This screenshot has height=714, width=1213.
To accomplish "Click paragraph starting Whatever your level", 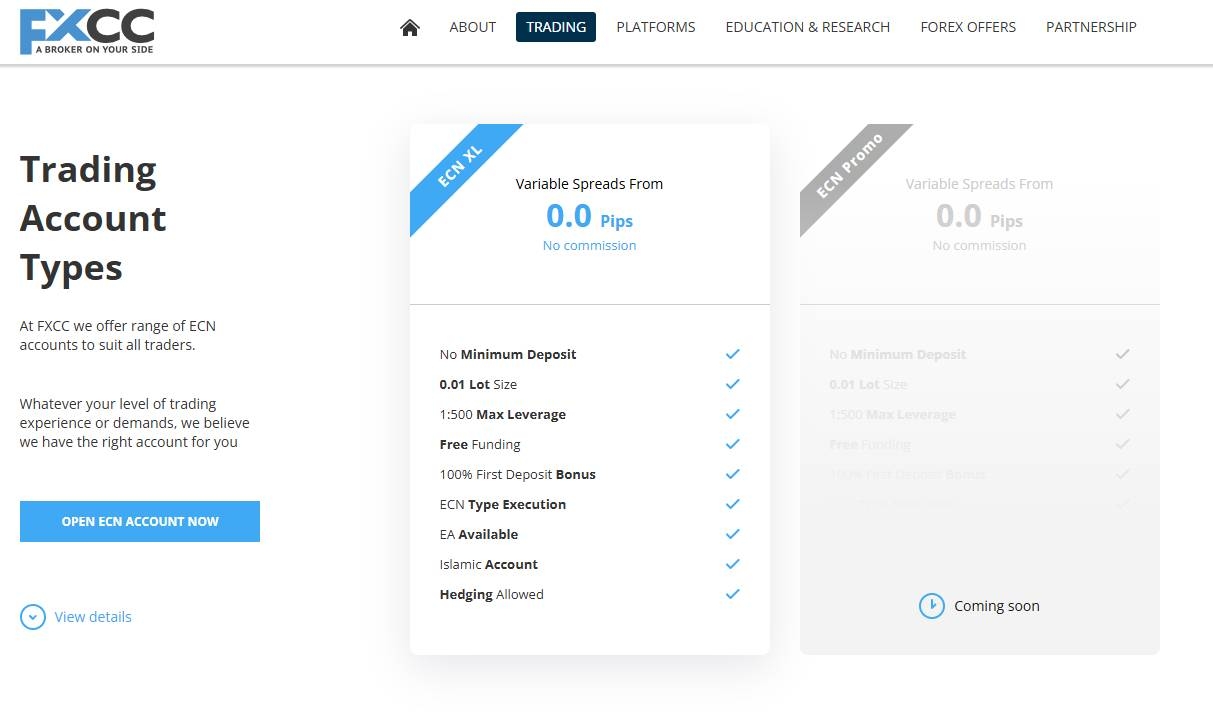I will (x=135, y=423).
